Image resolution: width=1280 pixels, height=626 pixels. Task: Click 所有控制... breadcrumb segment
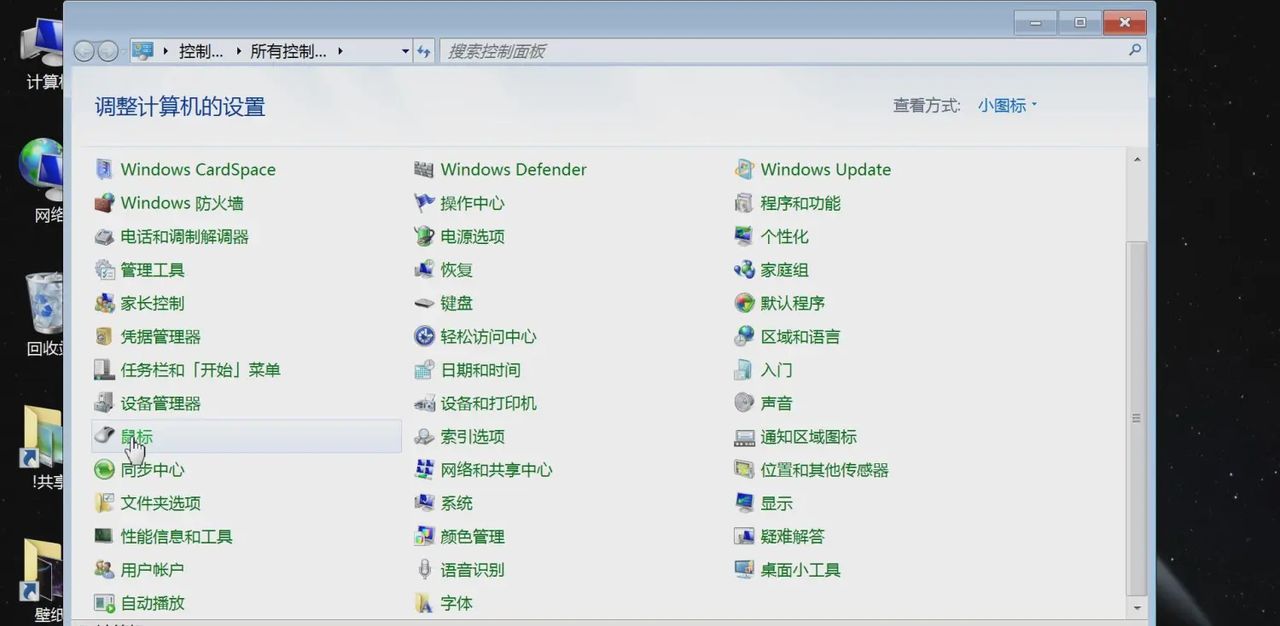click(x=288, y=51)
